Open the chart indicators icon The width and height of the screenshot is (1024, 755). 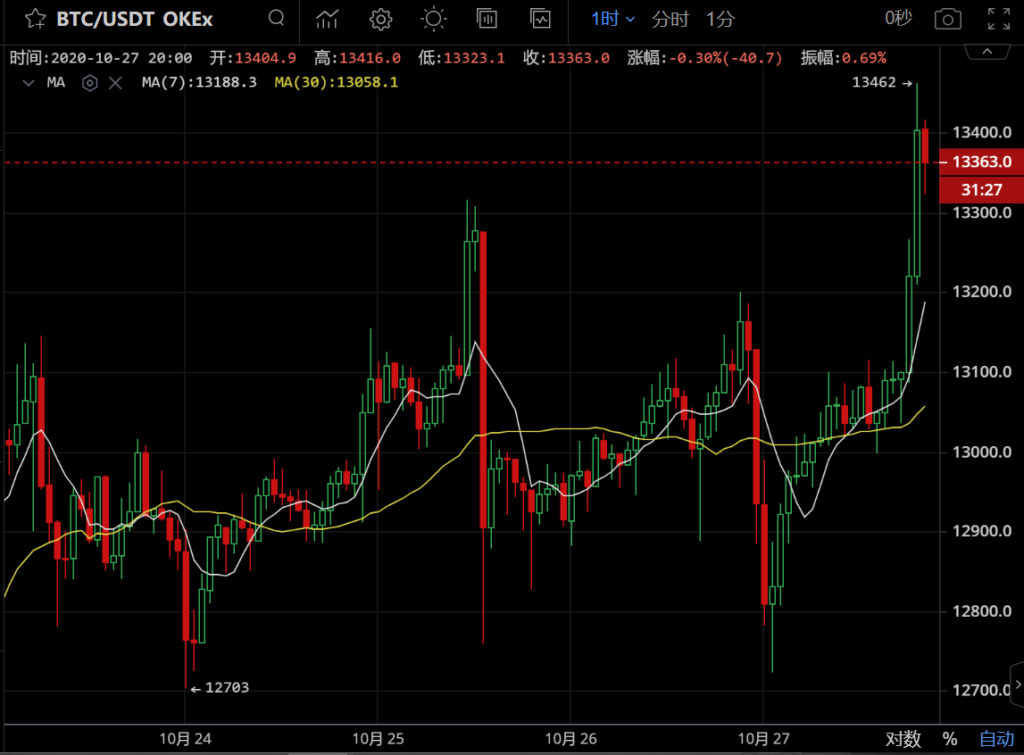click(327, 19)
